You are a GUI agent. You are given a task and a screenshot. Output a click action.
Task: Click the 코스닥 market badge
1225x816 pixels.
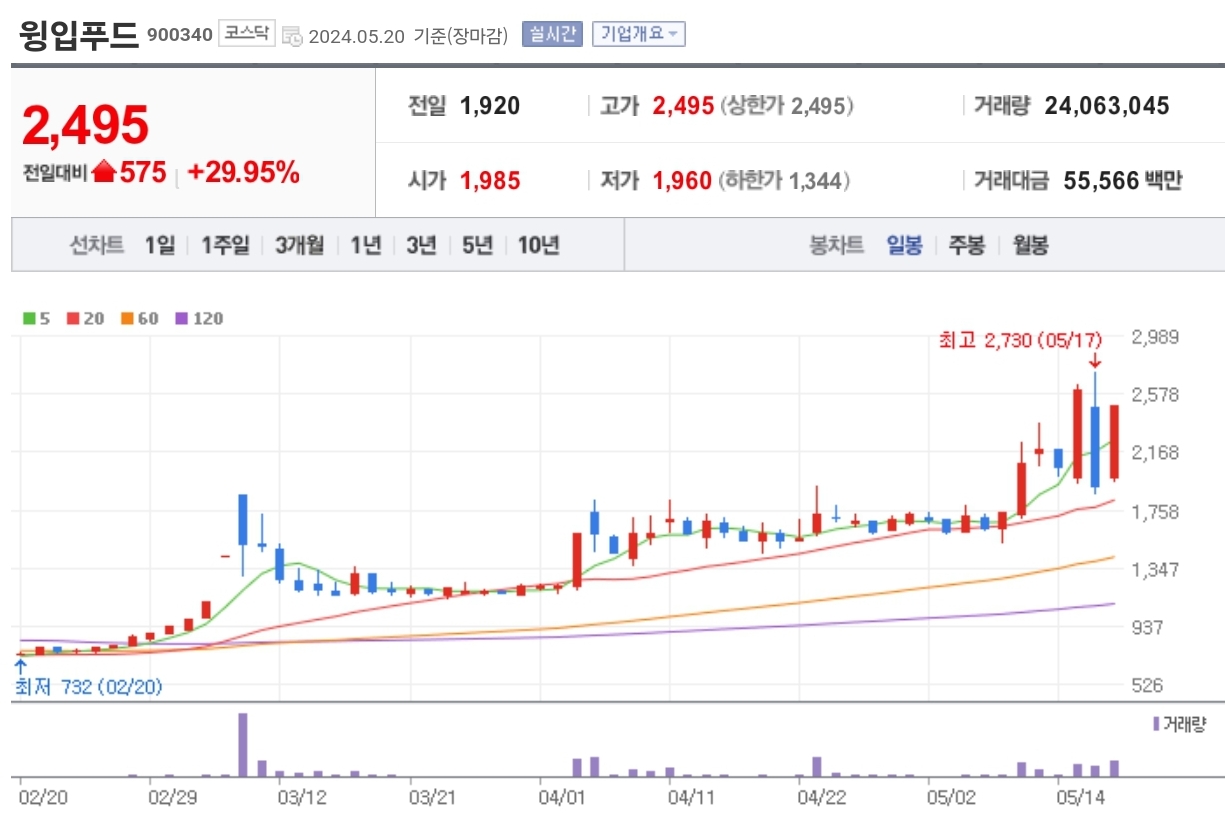pos(247,34)
